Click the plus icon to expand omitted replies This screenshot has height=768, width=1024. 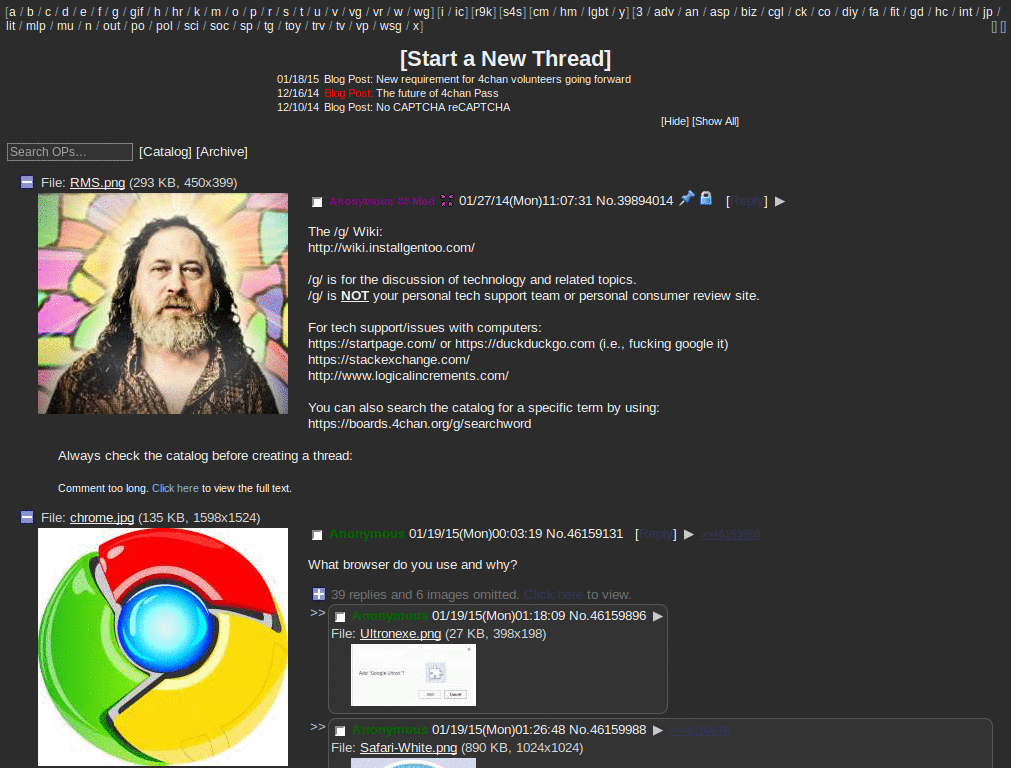point(318,594)
